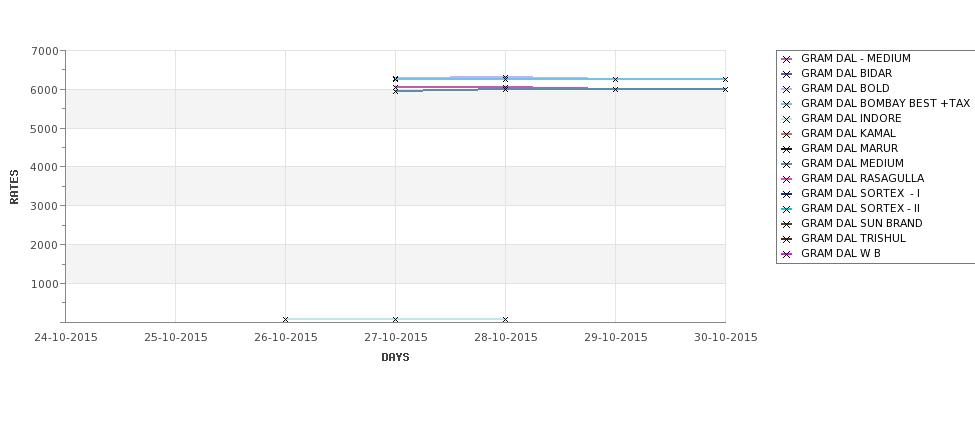This screenshot has width=975, height=429.
Task: Click the GRAM DAL BOLD legend marker
Action: click(787, 90)
